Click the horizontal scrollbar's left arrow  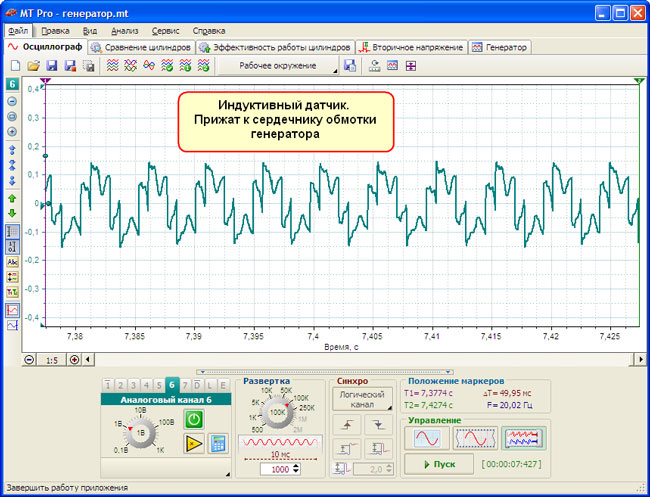89,359
